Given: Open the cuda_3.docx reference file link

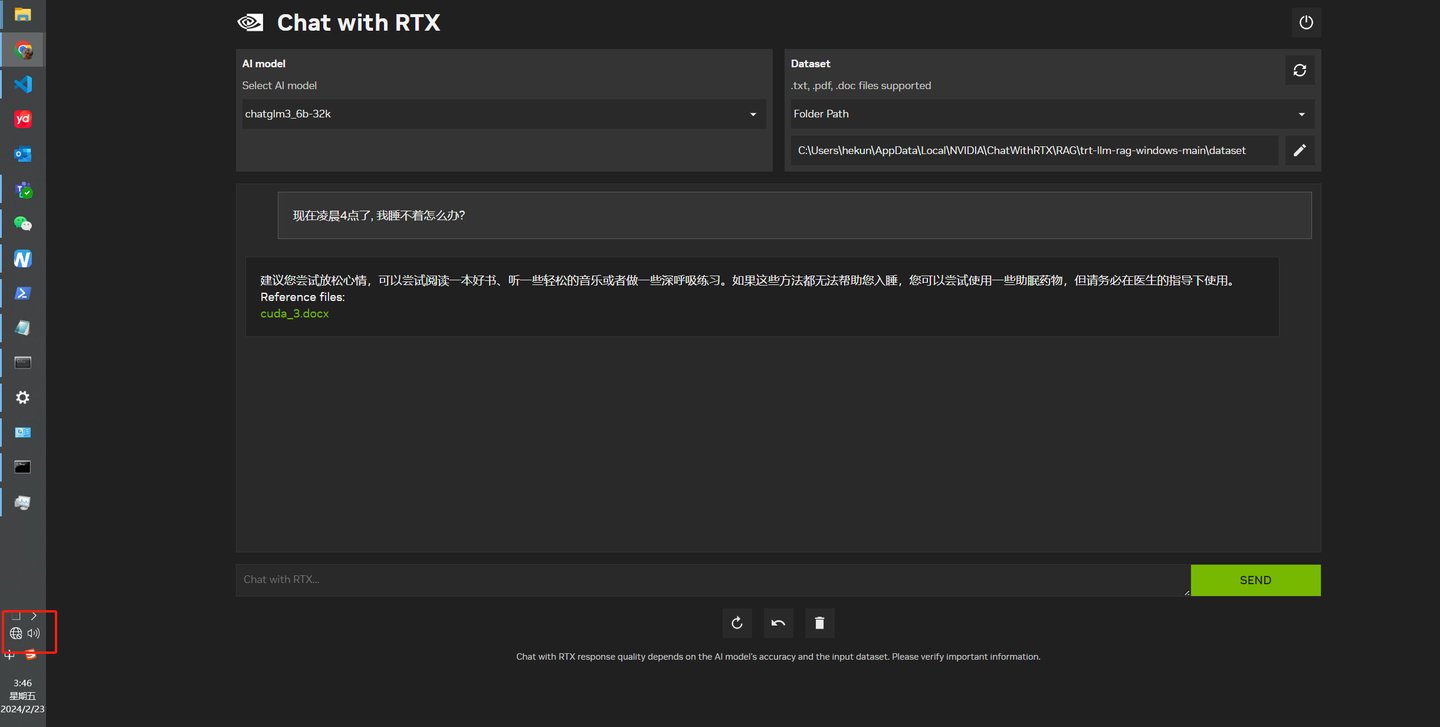Looking at the screenshot, I should point(294,313).
